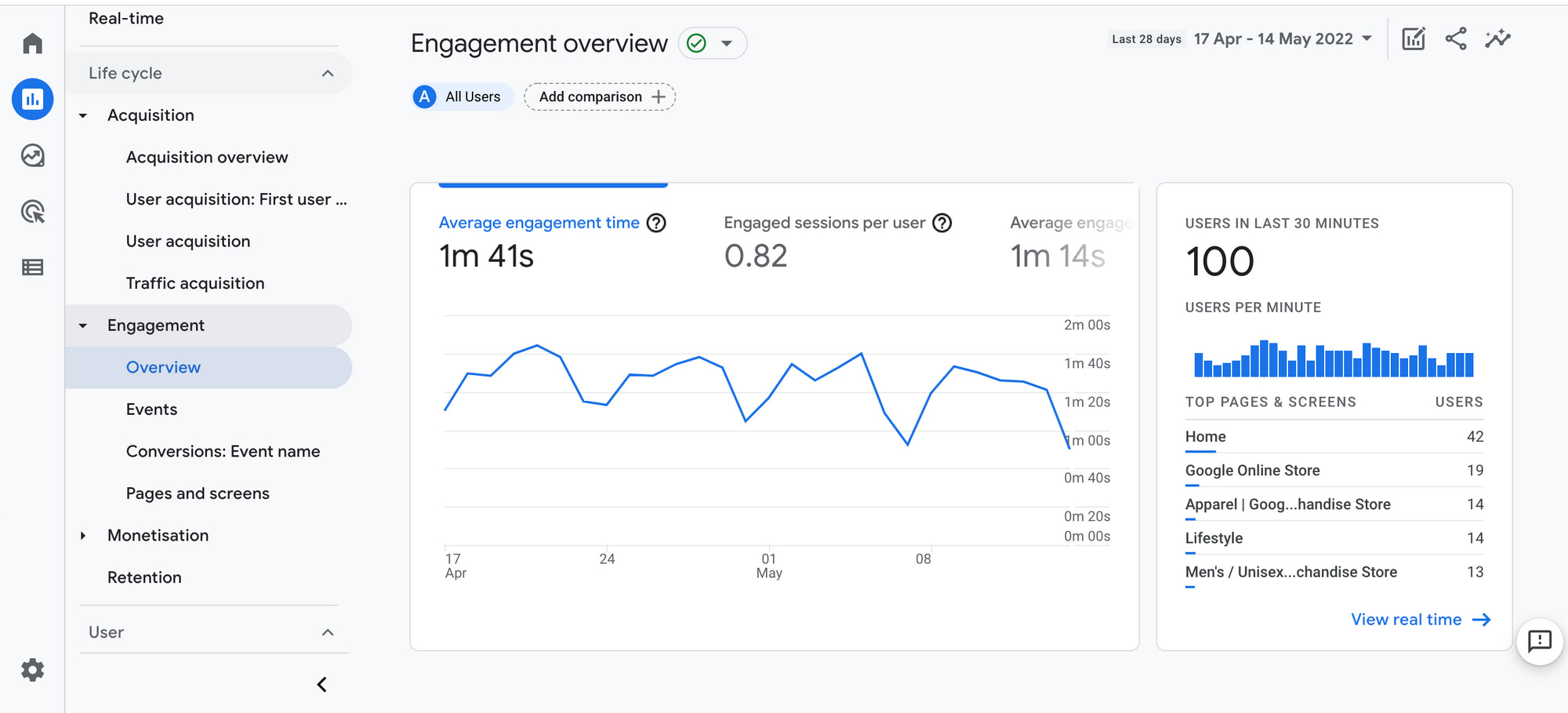The image size is (1568, 713).
Task: Open Home from the left navigation rail
Action: pos(32,43)
